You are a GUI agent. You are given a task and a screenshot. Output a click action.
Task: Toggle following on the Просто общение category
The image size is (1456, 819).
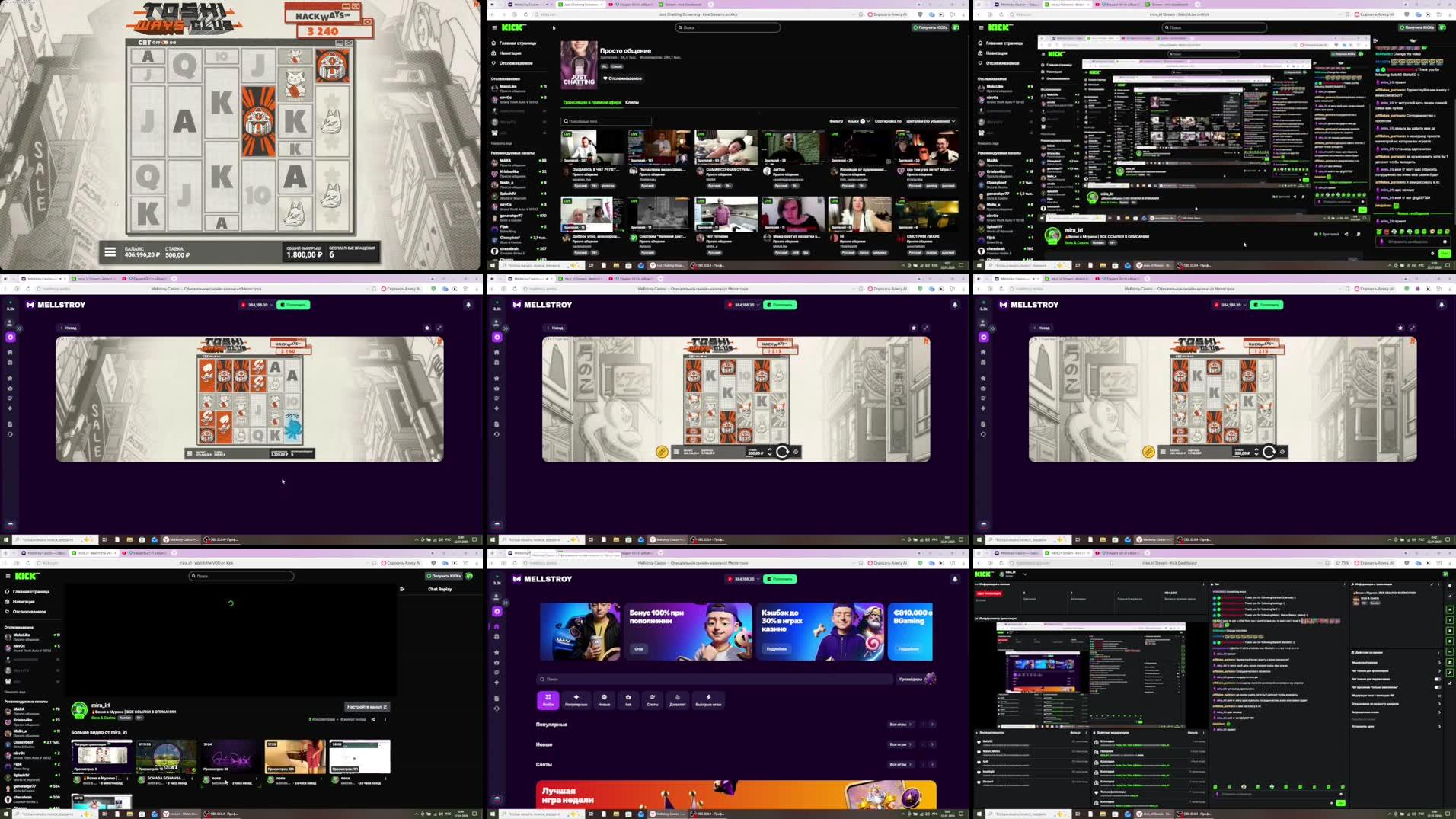tap(623, 78)
